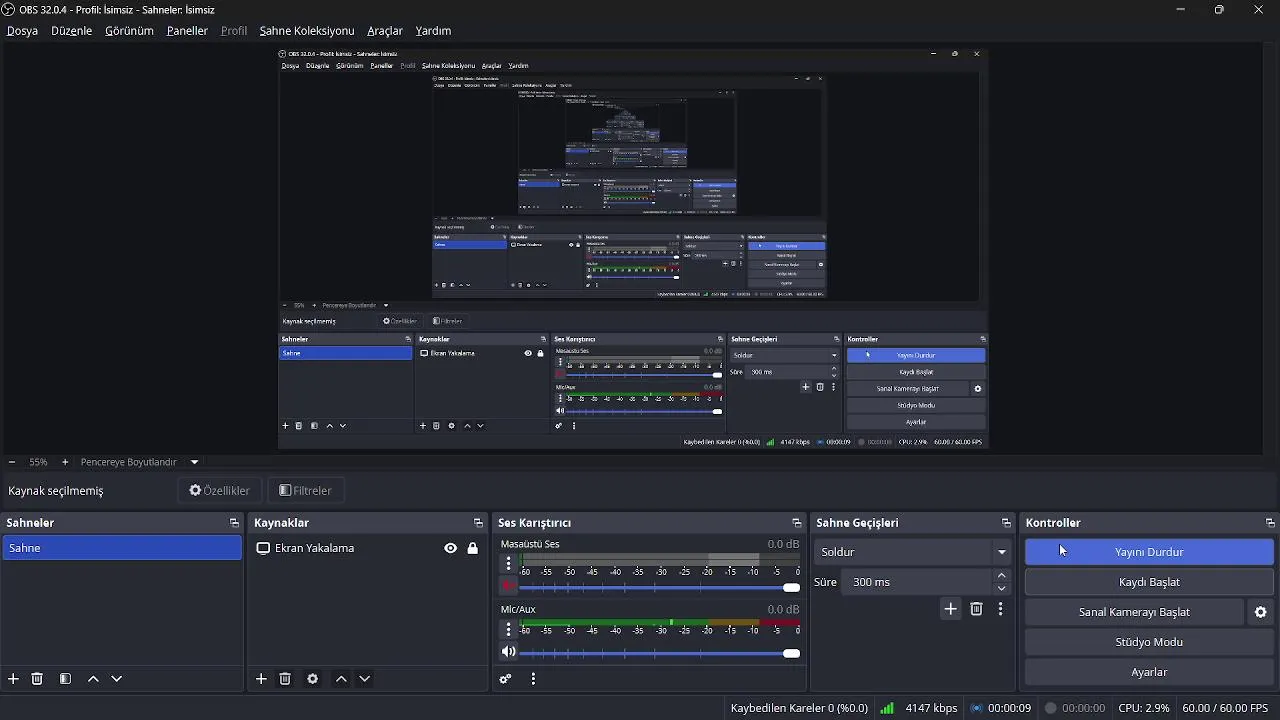Open Pencereye Boyutlandır scaling dropdown

[140, 462]
